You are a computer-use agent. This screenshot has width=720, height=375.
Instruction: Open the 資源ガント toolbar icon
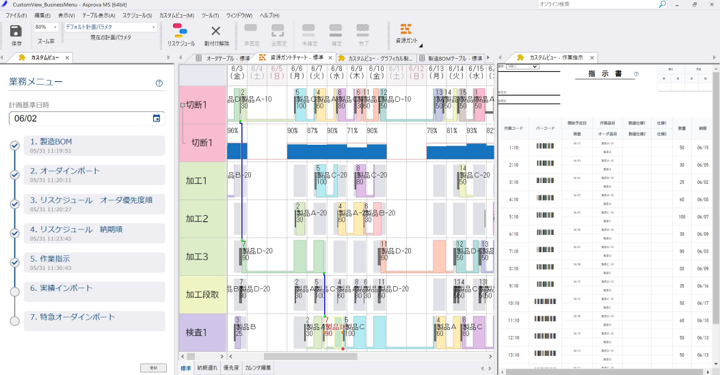406,29
